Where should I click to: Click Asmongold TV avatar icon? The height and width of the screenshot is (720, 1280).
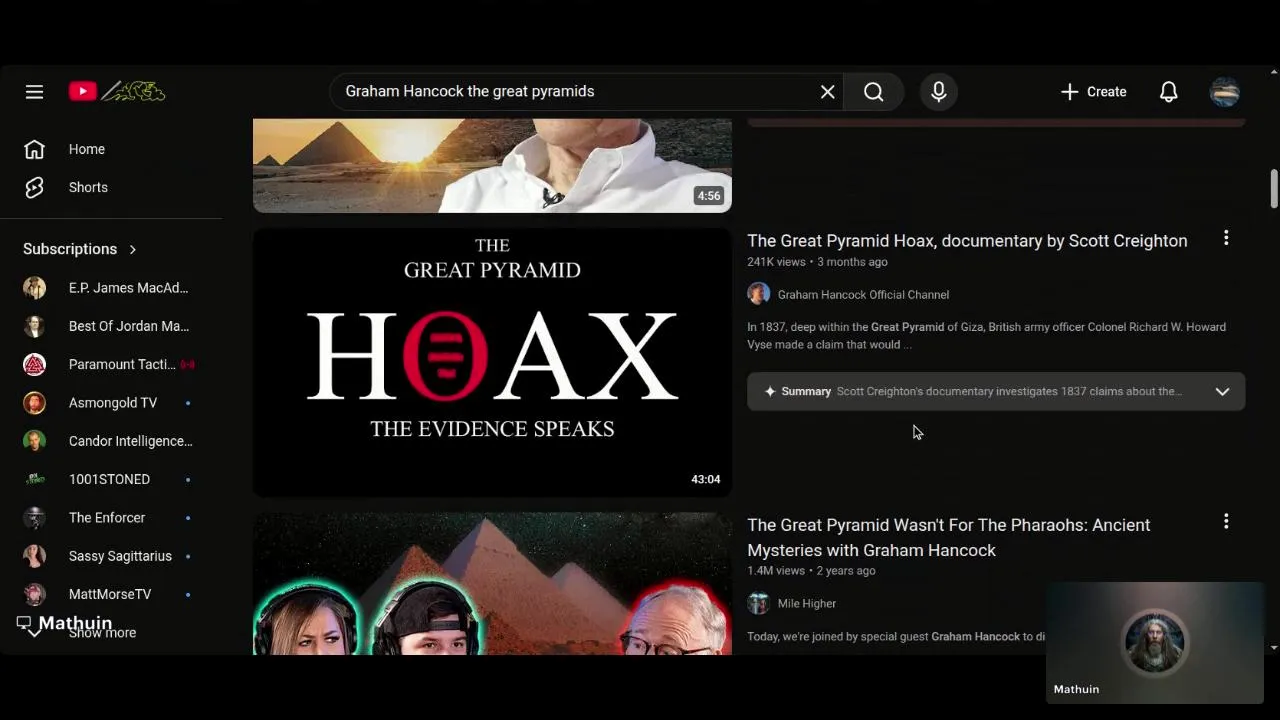pyautogui.click(x=34, y=403)
